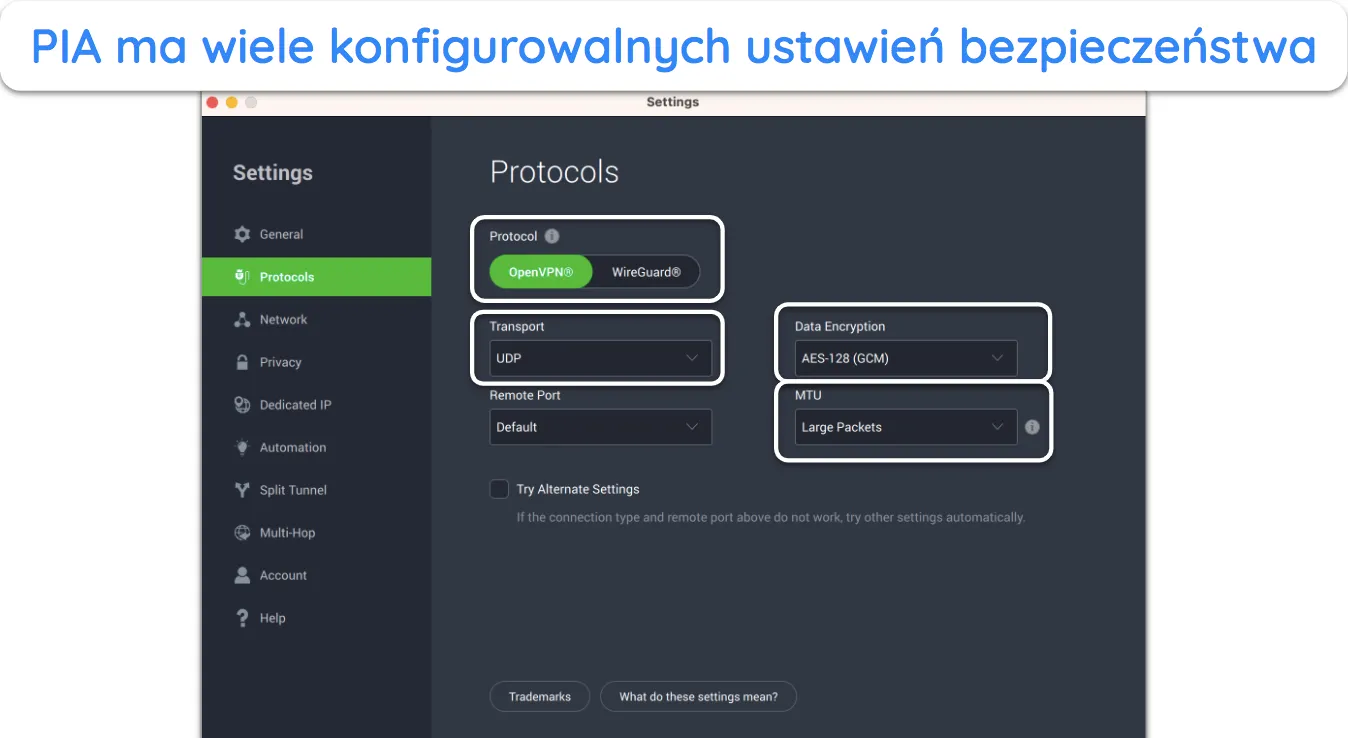The width and height of the screenshot is (1348, 738).
Task: Click the Dedicated IP globe icon
Action: click(x=242, y=405)
